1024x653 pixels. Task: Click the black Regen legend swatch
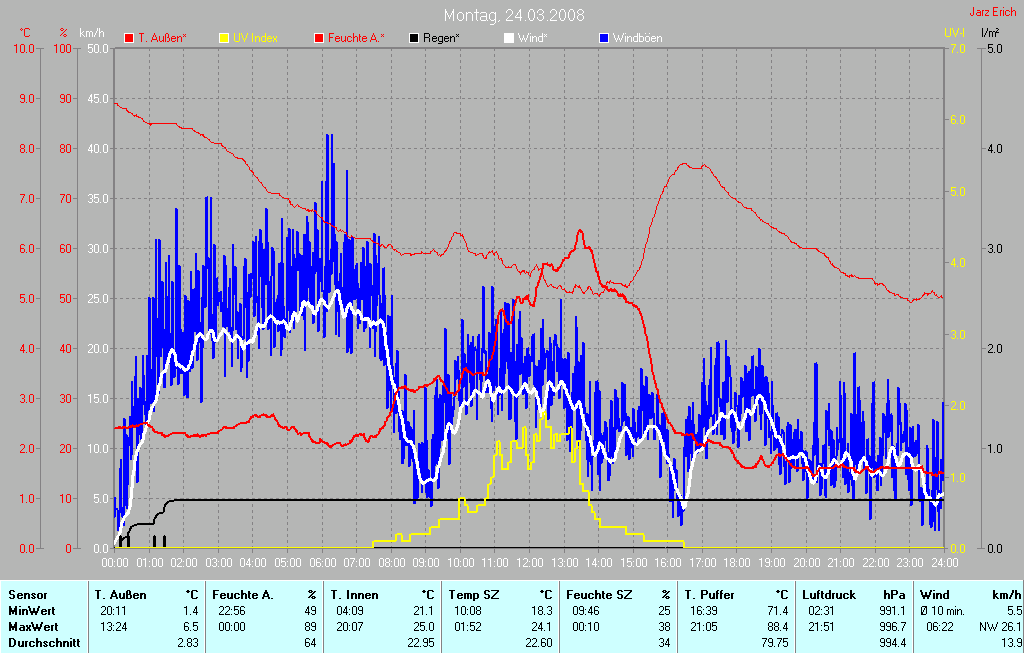(x=415, y=38)
